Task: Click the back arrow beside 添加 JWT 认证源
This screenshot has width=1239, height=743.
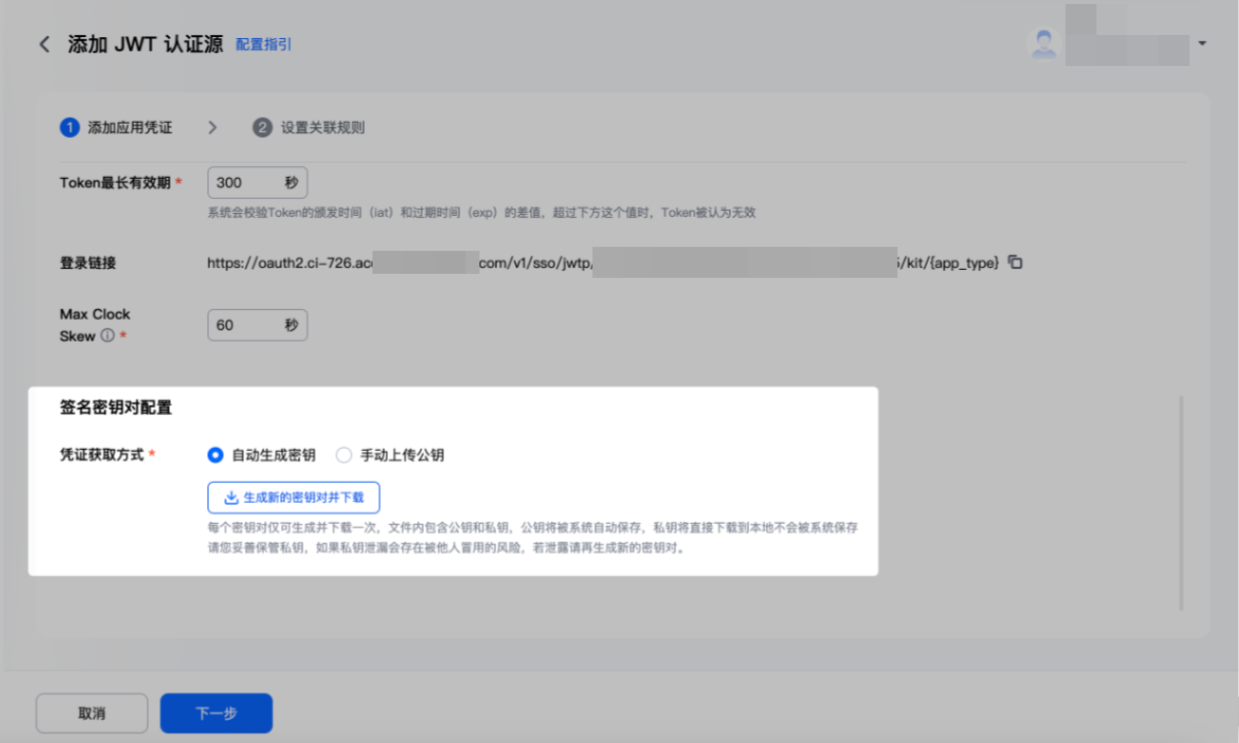Action: [x=44, y=45]
